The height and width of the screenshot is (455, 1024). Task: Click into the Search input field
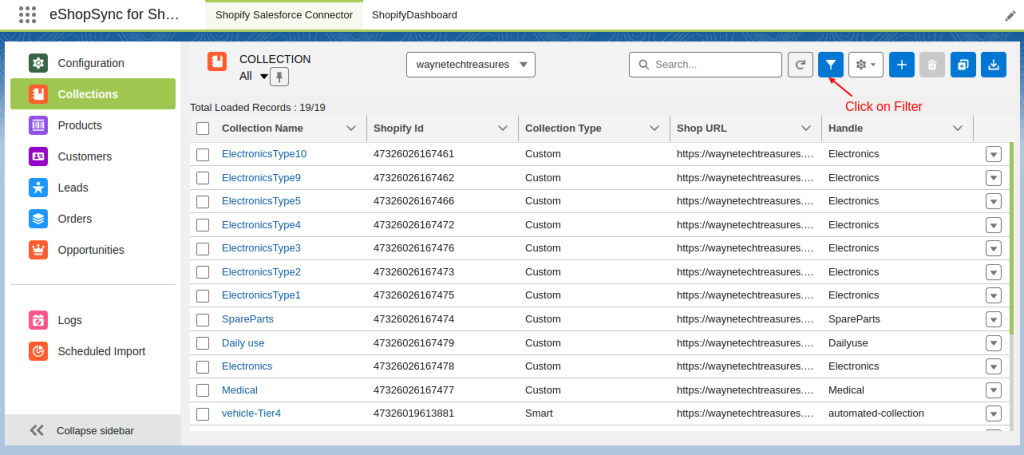pyautogui.click(x=705, y=65)
